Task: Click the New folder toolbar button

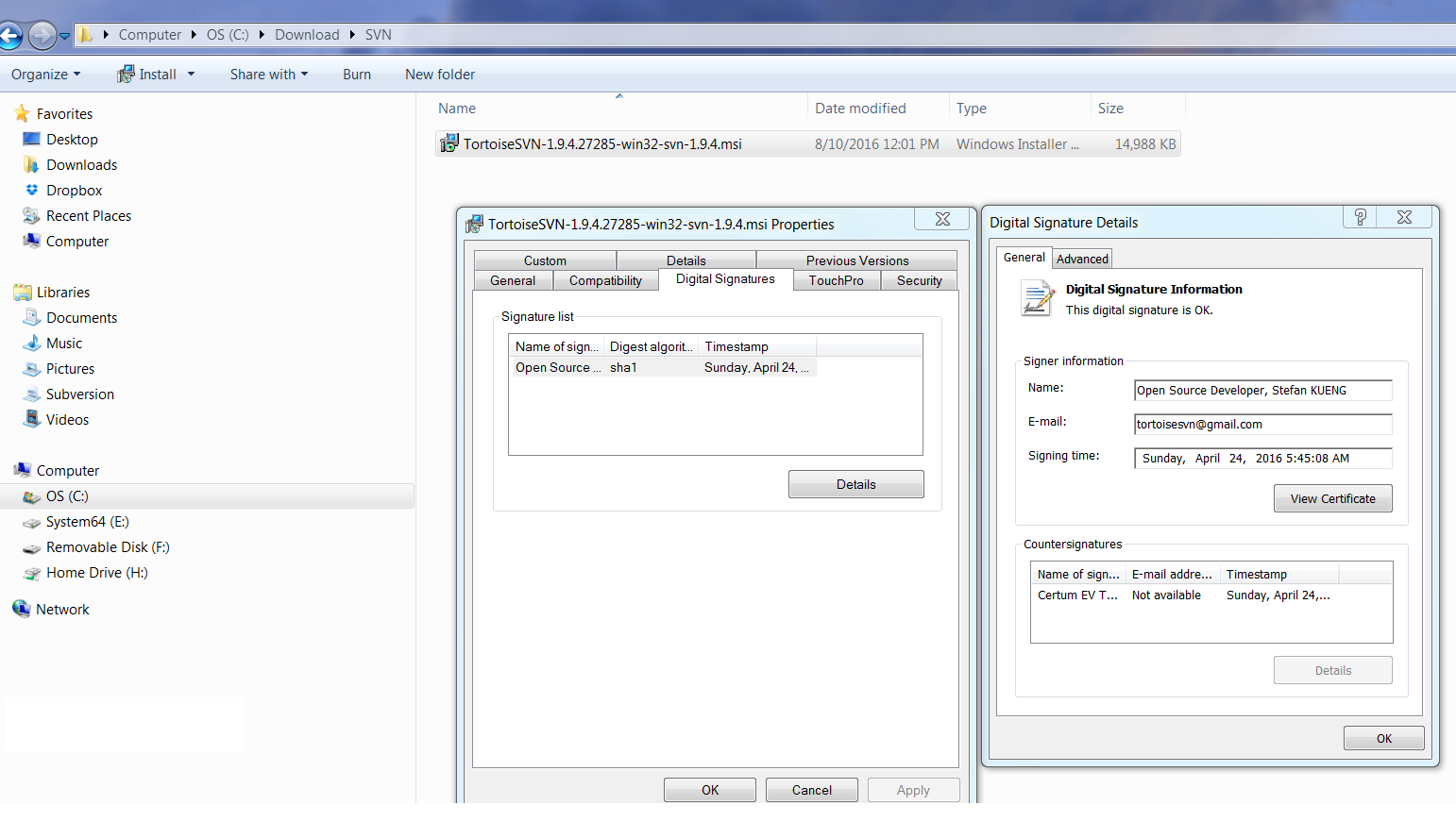Action: 440,75
